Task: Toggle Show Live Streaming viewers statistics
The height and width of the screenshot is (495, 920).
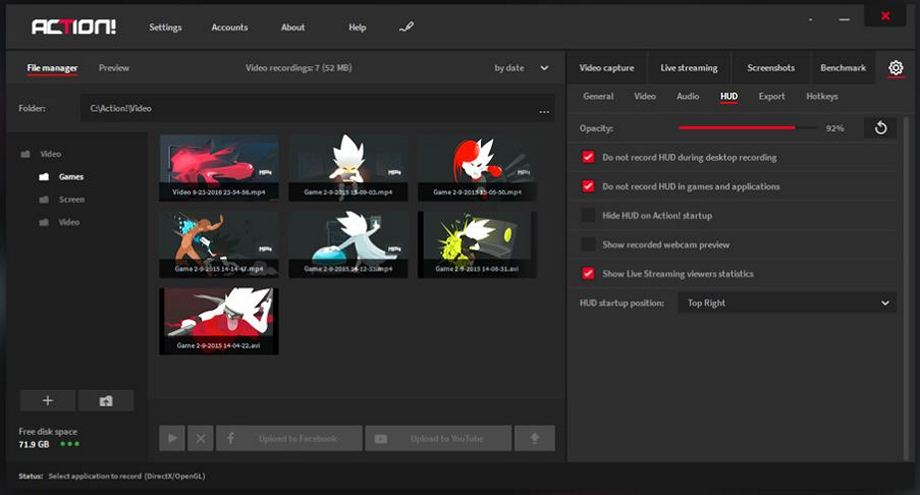Action: click(x=588, y=273)
